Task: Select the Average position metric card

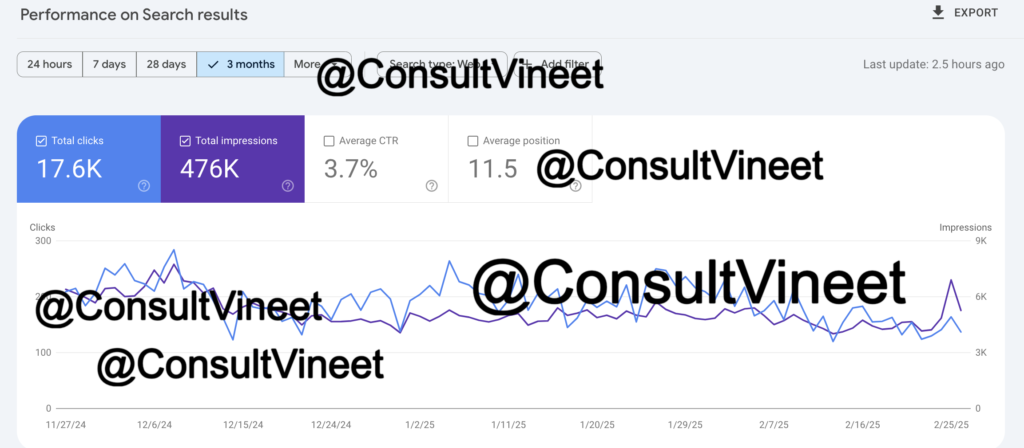Action: point(520,159)
